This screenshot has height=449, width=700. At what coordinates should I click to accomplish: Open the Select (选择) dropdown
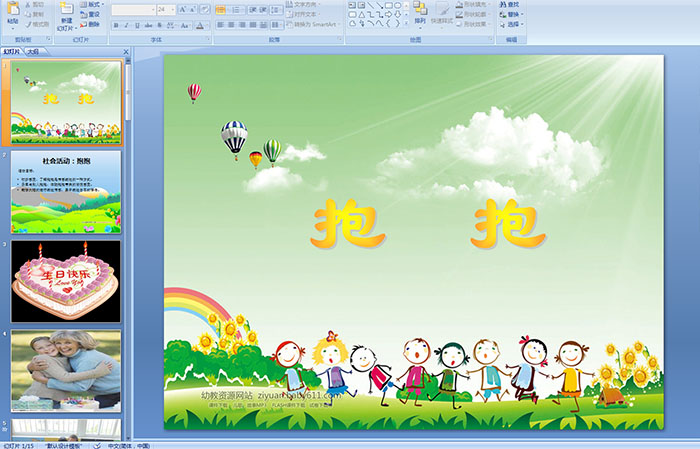tap(513, 25)
